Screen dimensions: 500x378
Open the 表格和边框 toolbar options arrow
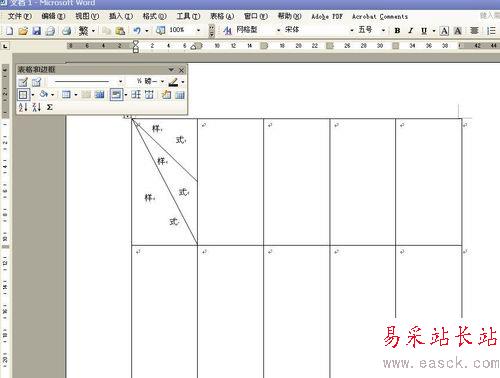point(171,70)
